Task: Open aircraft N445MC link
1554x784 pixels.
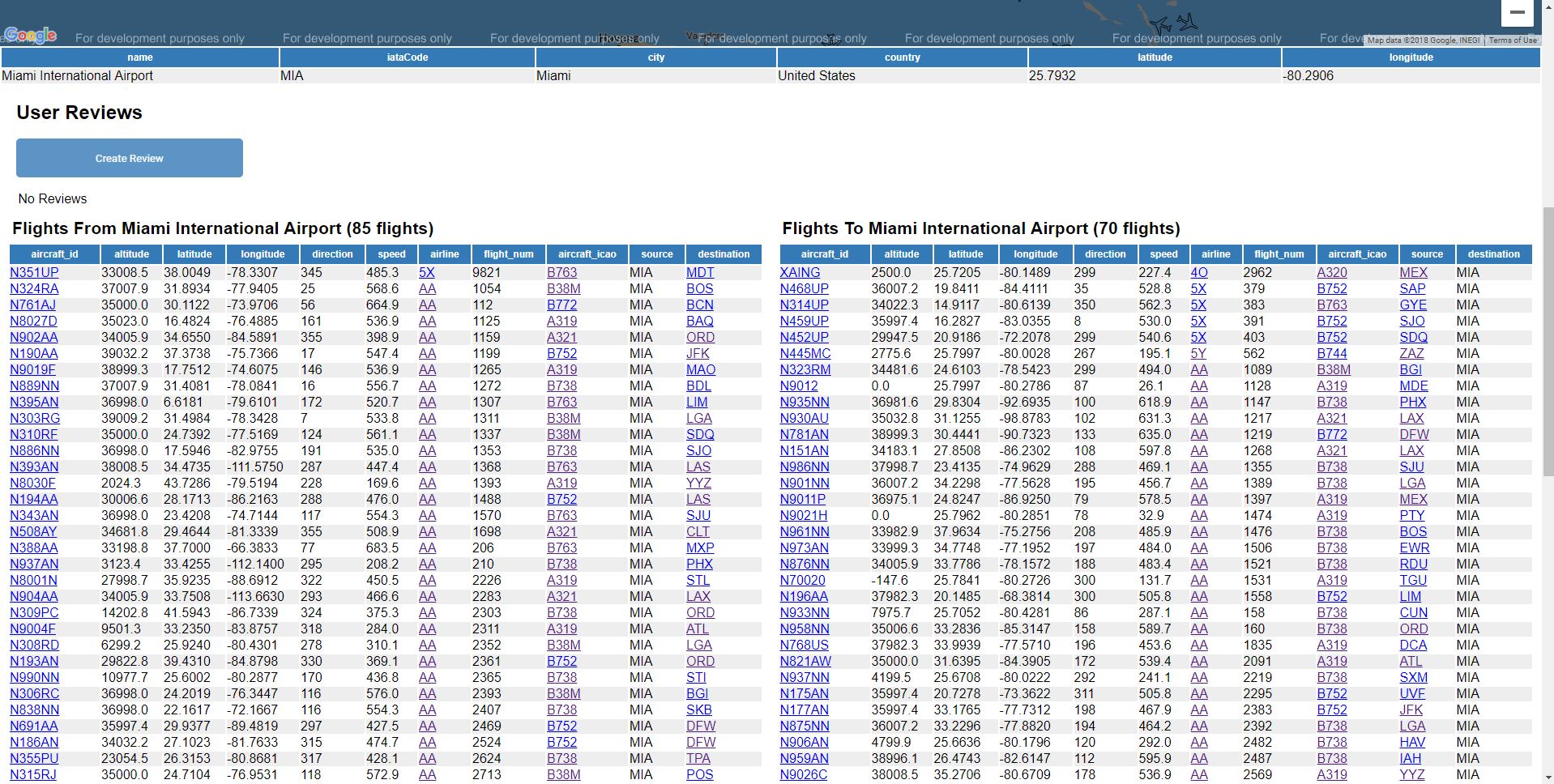Action: click(x=805, y=354)
